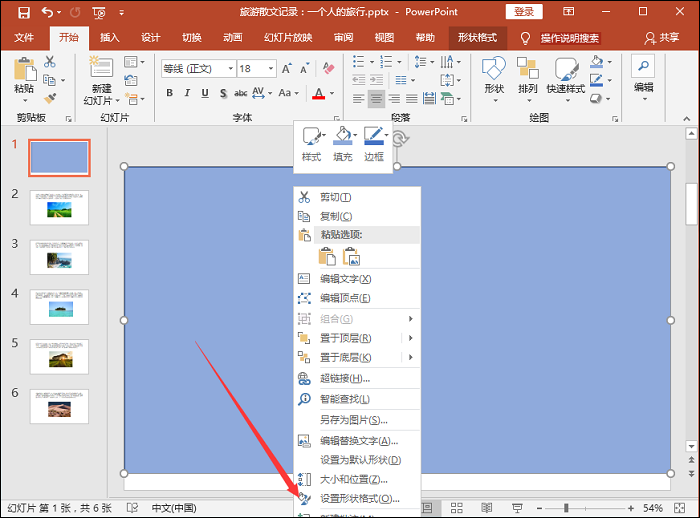700x518 pixels.
Task: Undo the last action
Action: coord(47,12)
